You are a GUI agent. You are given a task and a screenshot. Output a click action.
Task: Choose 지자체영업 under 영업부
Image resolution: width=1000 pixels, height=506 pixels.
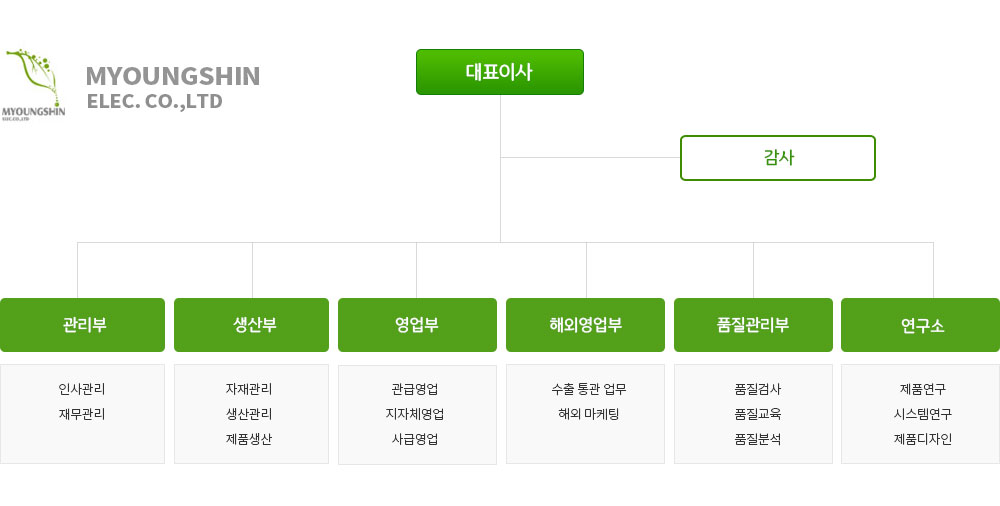click(415, 414)
